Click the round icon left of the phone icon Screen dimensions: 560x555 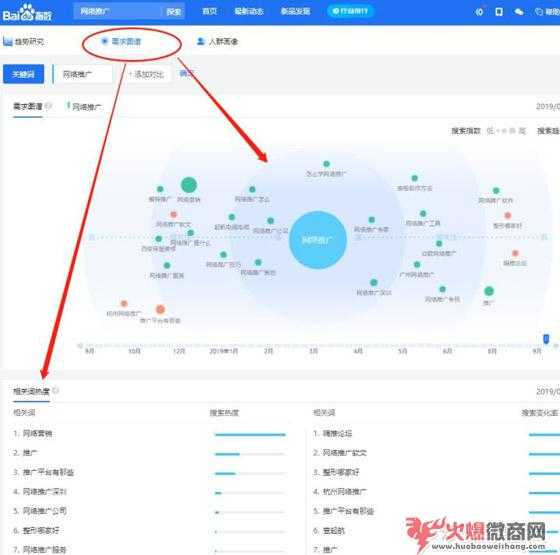pyautogui.click(x=479, y=12)
